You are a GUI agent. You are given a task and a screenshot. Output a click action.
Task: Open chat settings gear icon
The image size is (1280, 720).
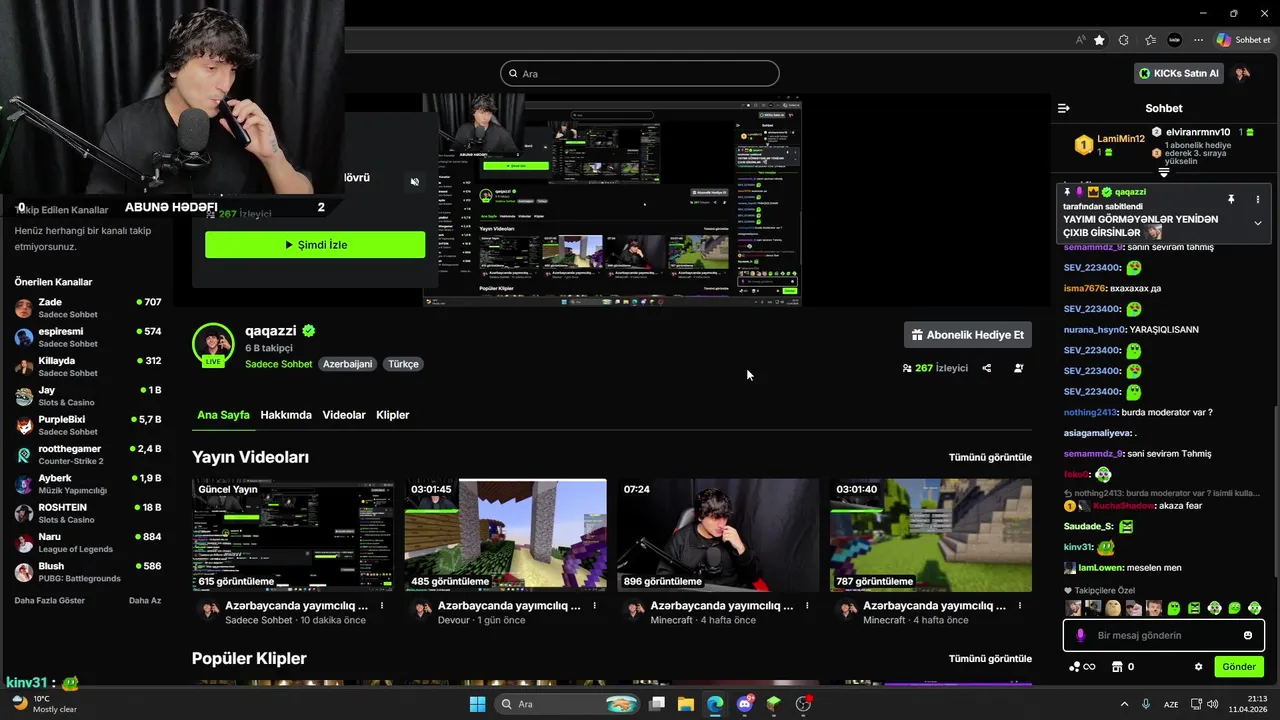(1198, 667)
